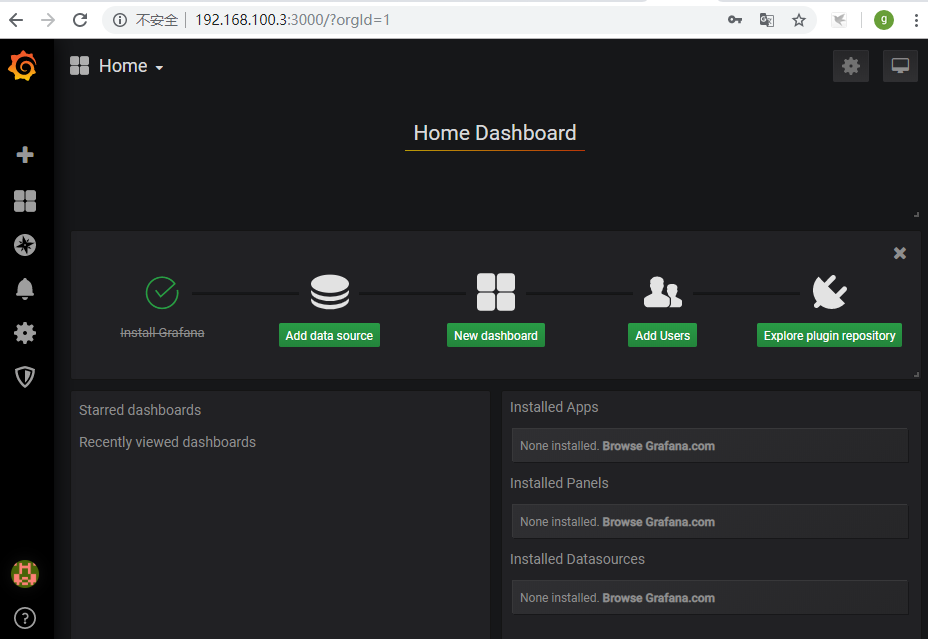Expand the Home dashboard dropdown
This screenshot has height=639, width=928.
[131, 66]
